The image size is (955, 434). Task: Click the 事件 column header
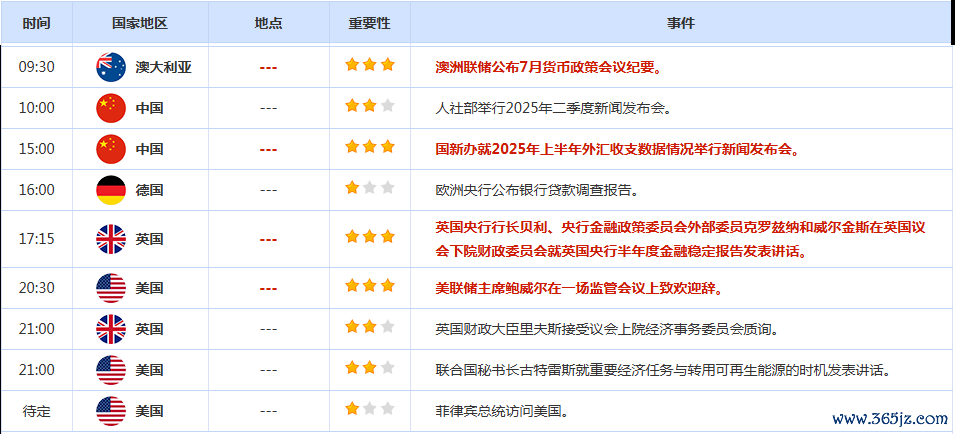(680, 23)
